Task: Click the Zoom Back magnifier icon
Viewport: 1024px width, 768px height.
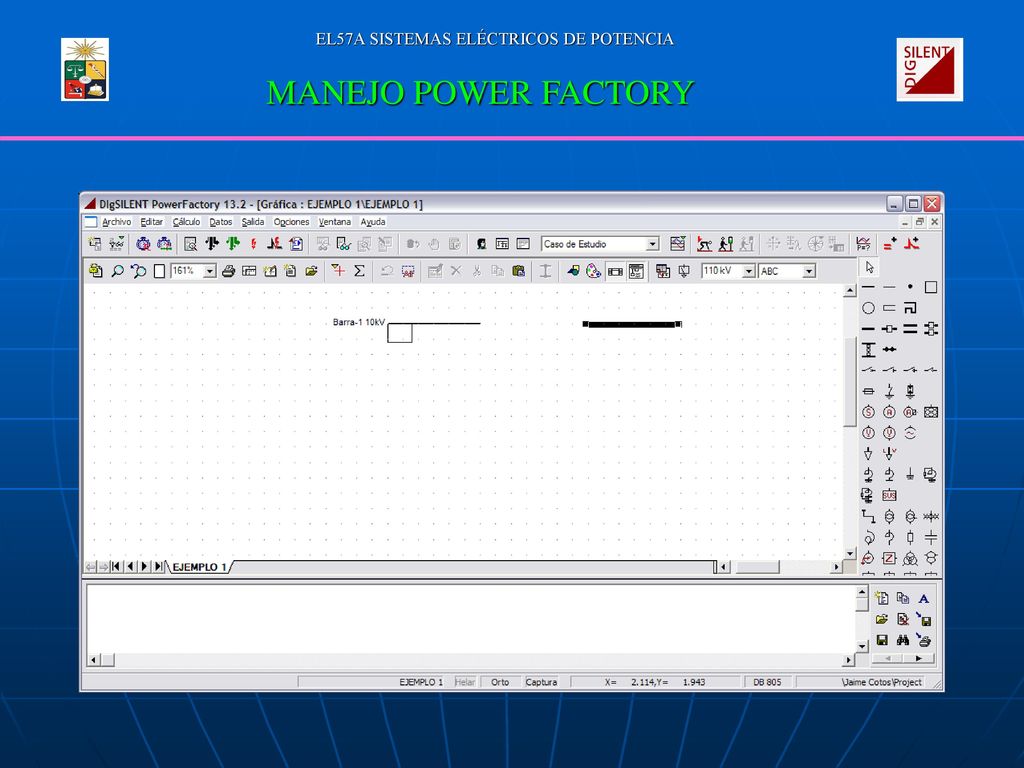Action: (138, 271)
